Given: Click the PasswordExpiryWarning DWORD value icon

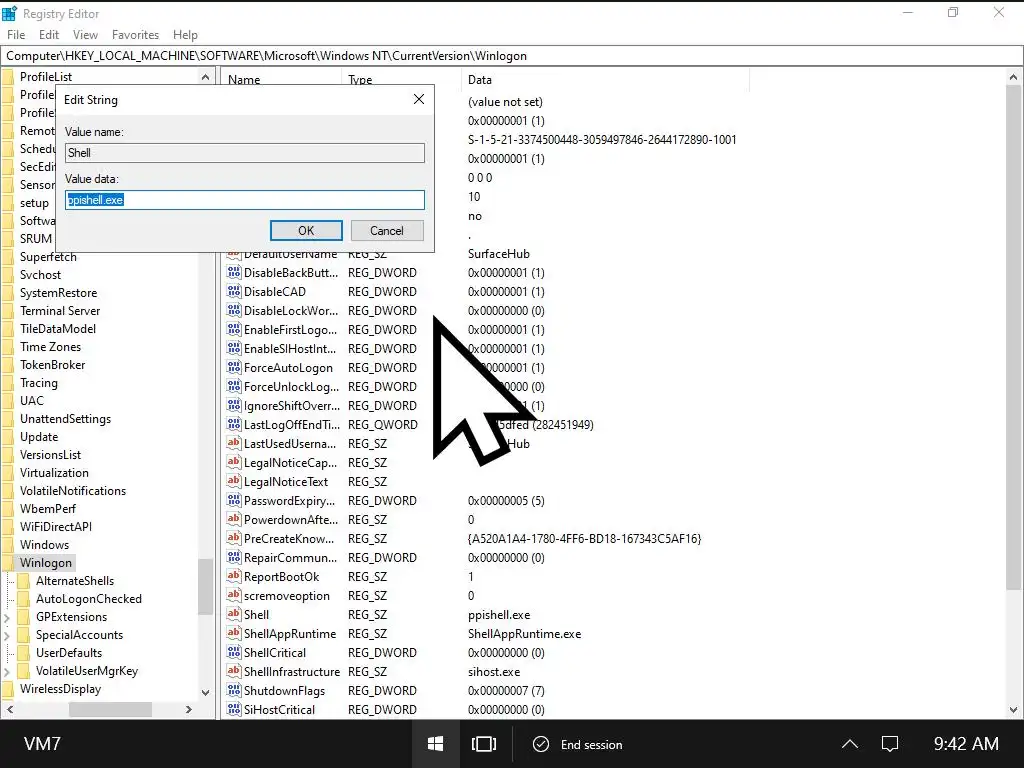Looking at the screenshot, I should 234,500.
